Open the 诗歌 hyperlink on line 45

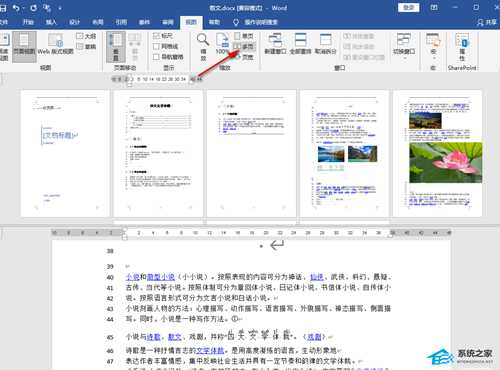[153, 337]
